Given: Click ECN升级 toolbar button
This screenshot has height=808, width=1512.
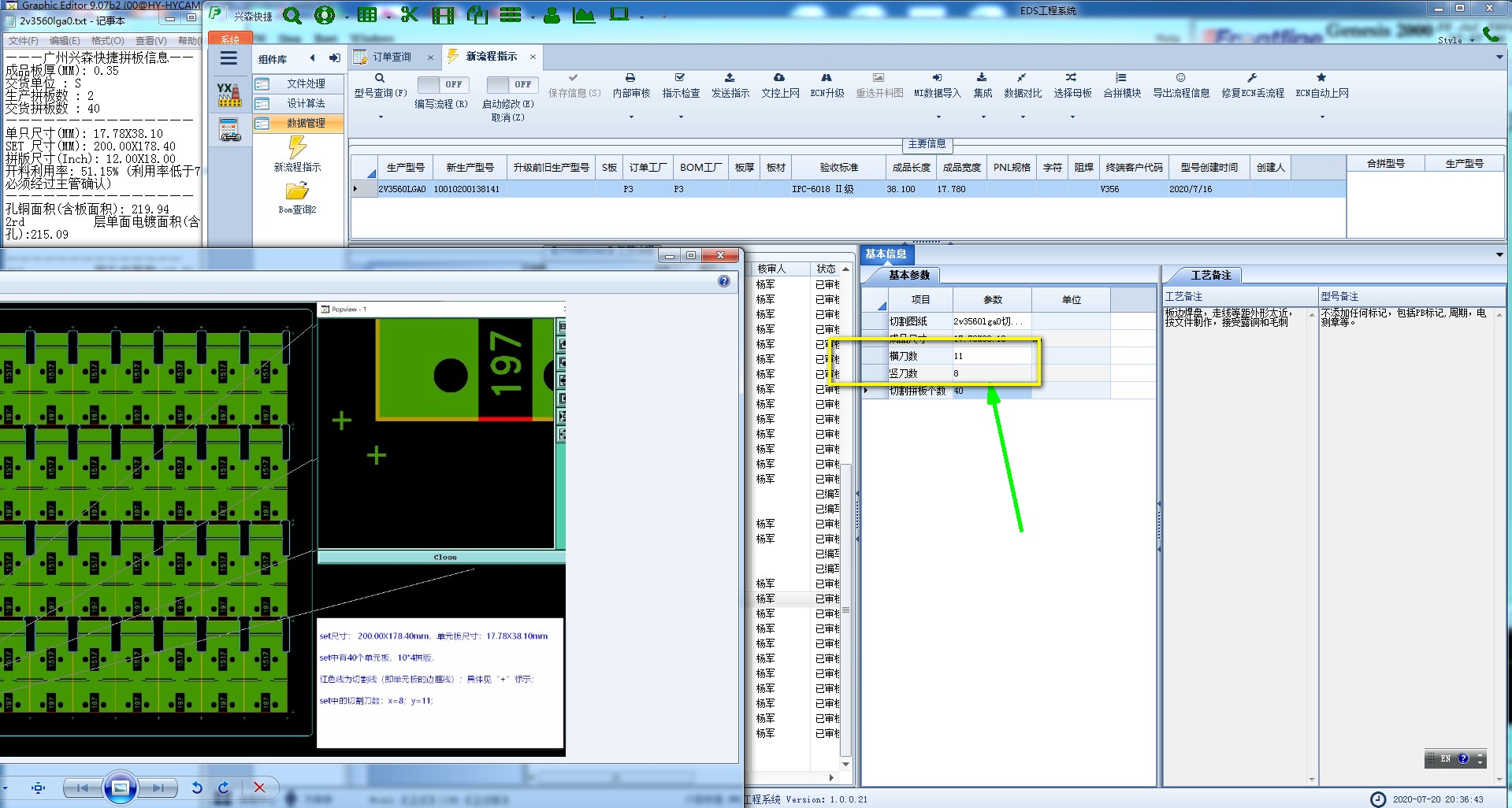Looking at the screenshot, I should point(827,86).
